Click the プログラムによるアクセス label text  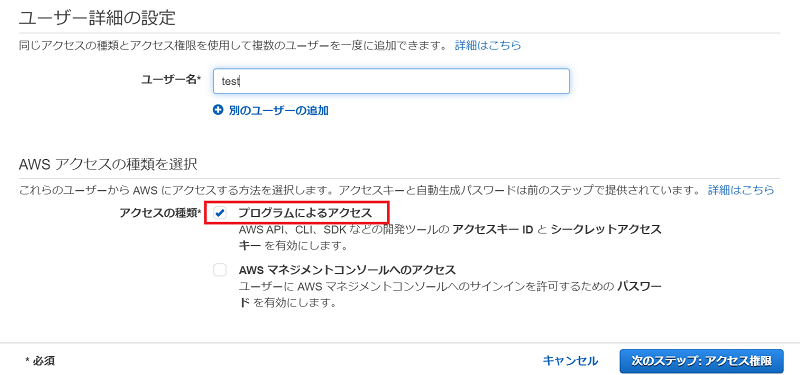tap(305, 213)
